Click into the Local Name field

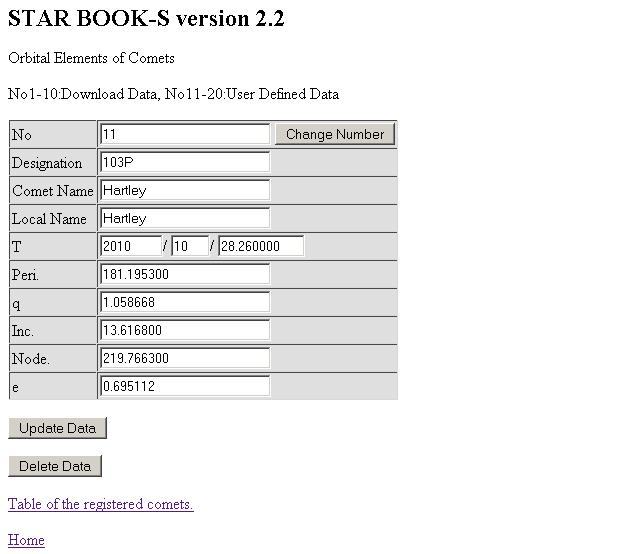pos(184,218)
